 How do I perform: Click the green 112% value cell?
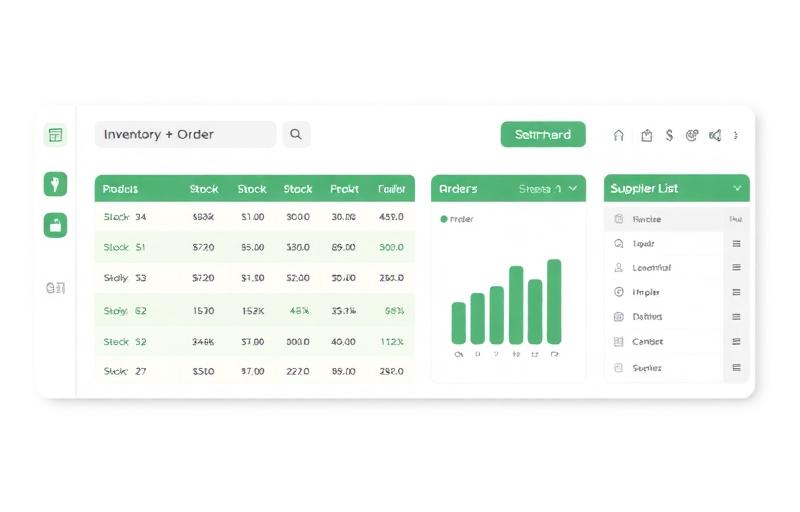coord(392,342)
